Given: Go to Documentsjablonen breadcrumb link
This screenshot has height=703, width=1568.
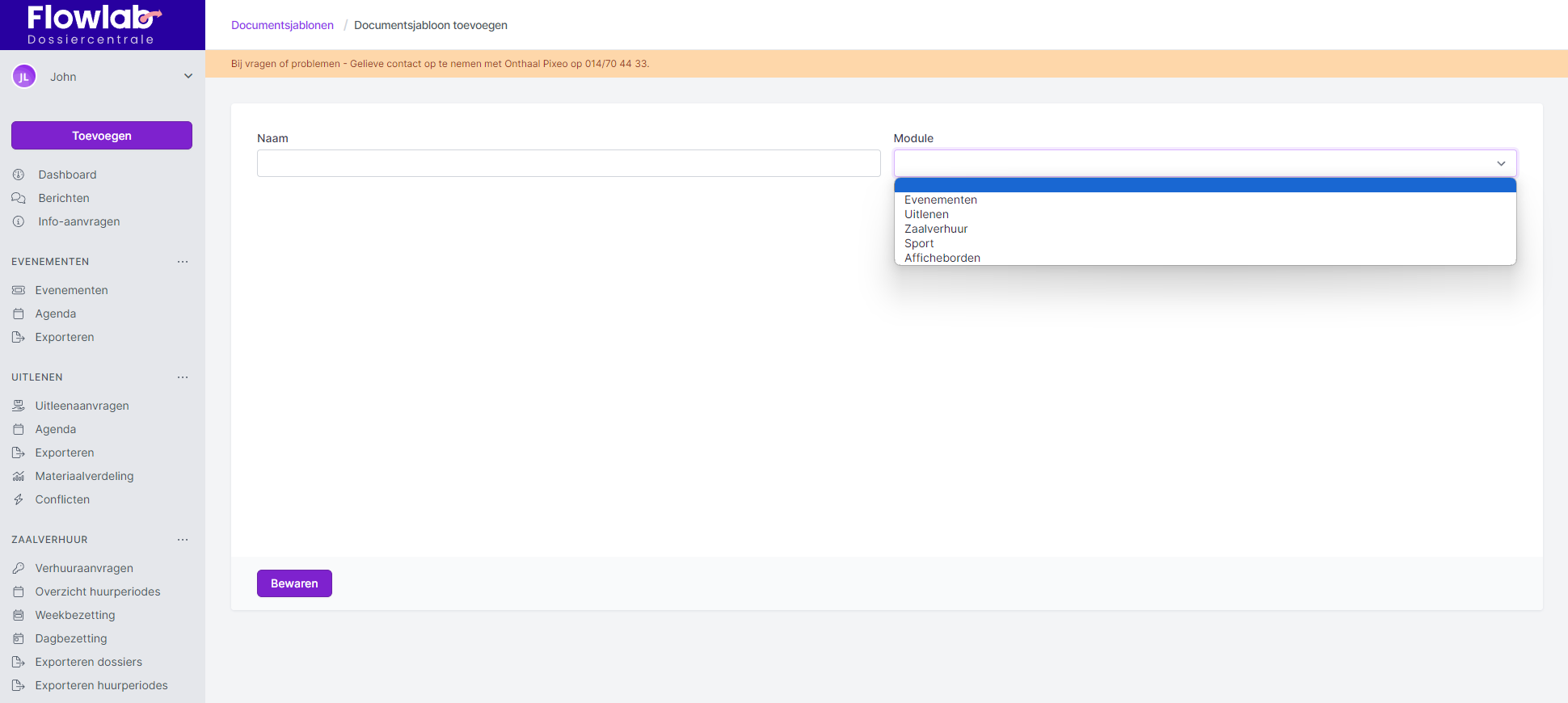Looking at the screenshot, I should 282,25.
